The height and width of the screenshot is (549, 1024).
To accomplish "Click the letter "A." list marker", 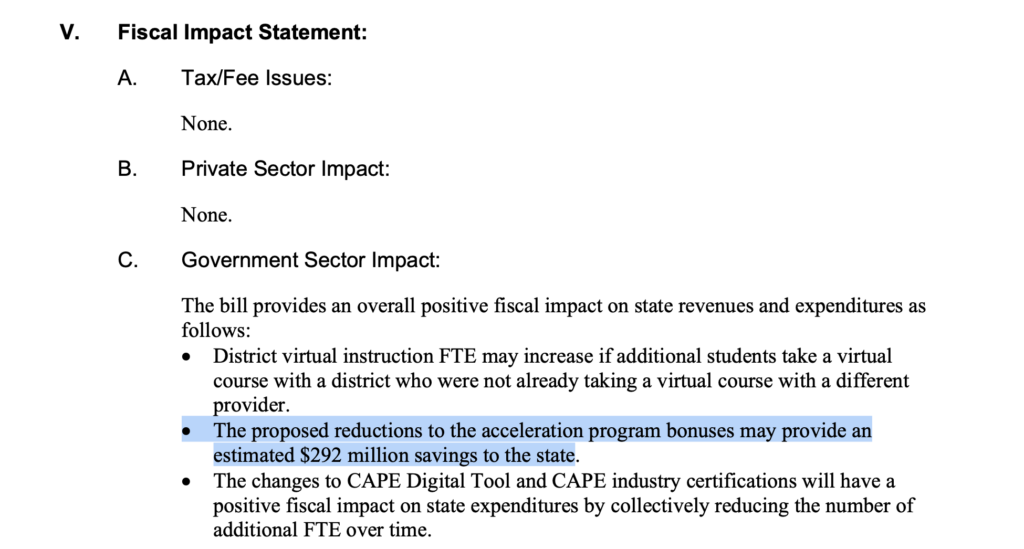I will pyautogui.click(x=127, y=78).
